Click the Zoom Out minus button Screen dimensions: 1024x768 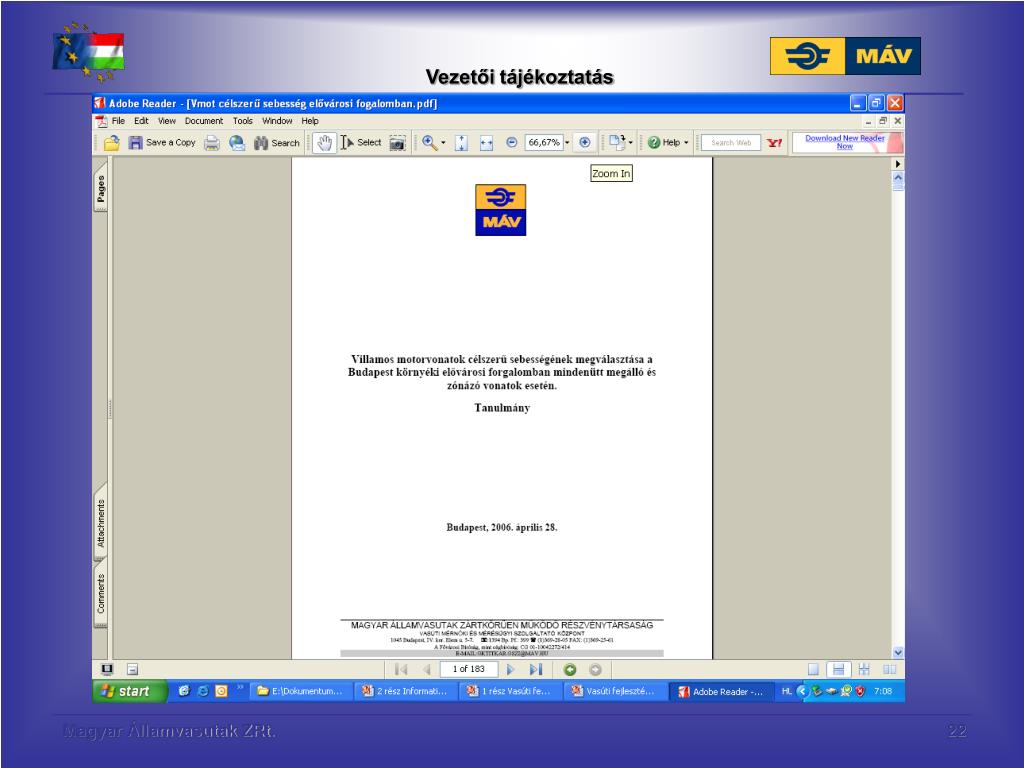point(511,142)
